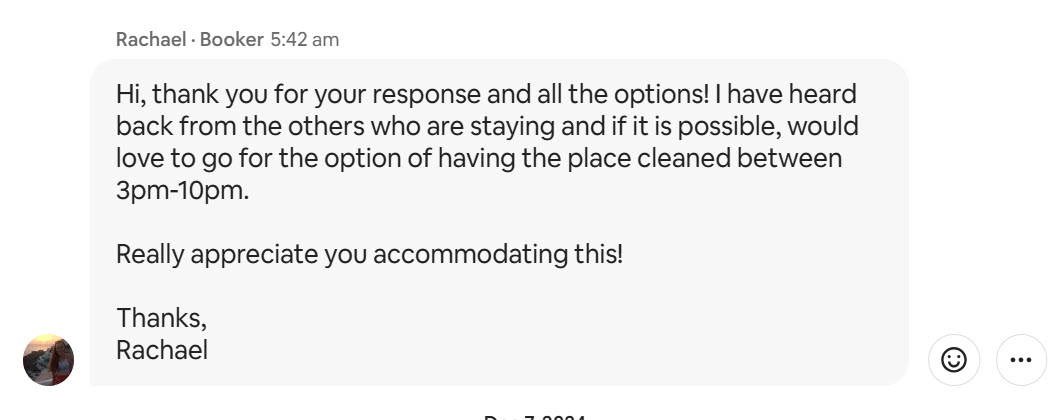Screen dimensions: 1057x420
Task: Click the Booker role label
Action: 232,40
